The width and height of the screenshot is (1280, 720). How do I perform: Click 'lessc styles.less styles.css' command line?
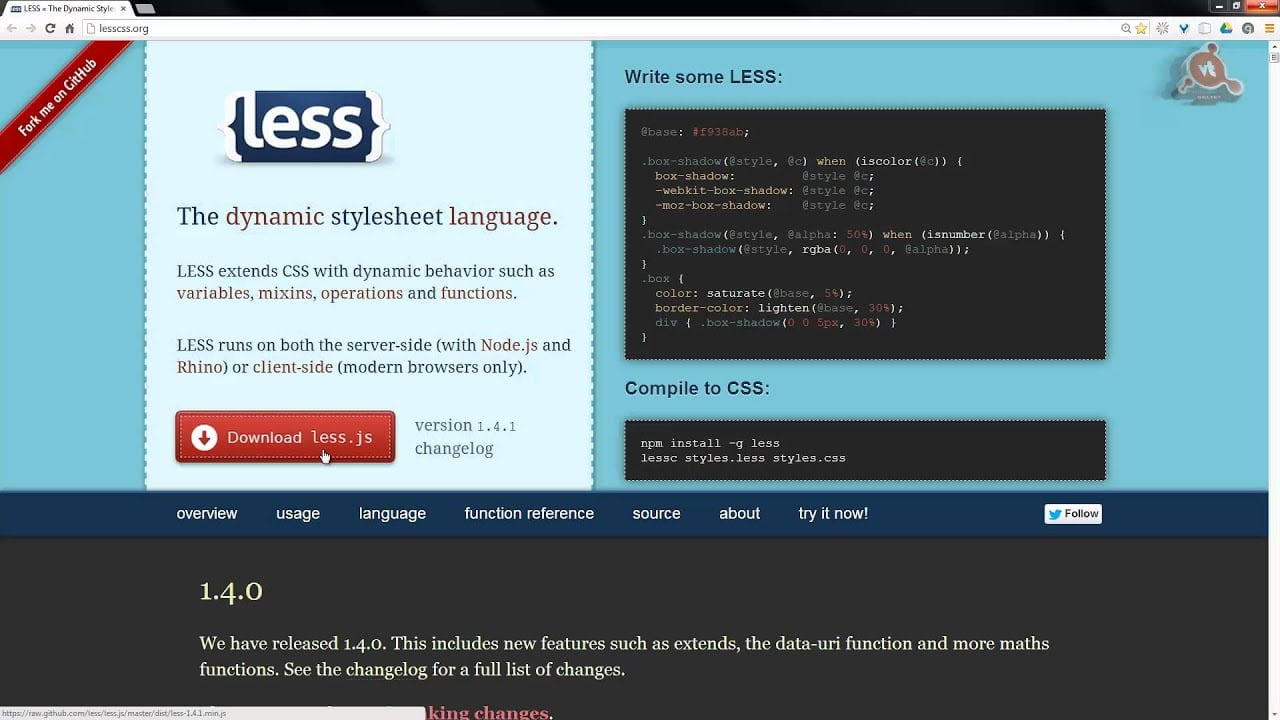pos(743,458)
